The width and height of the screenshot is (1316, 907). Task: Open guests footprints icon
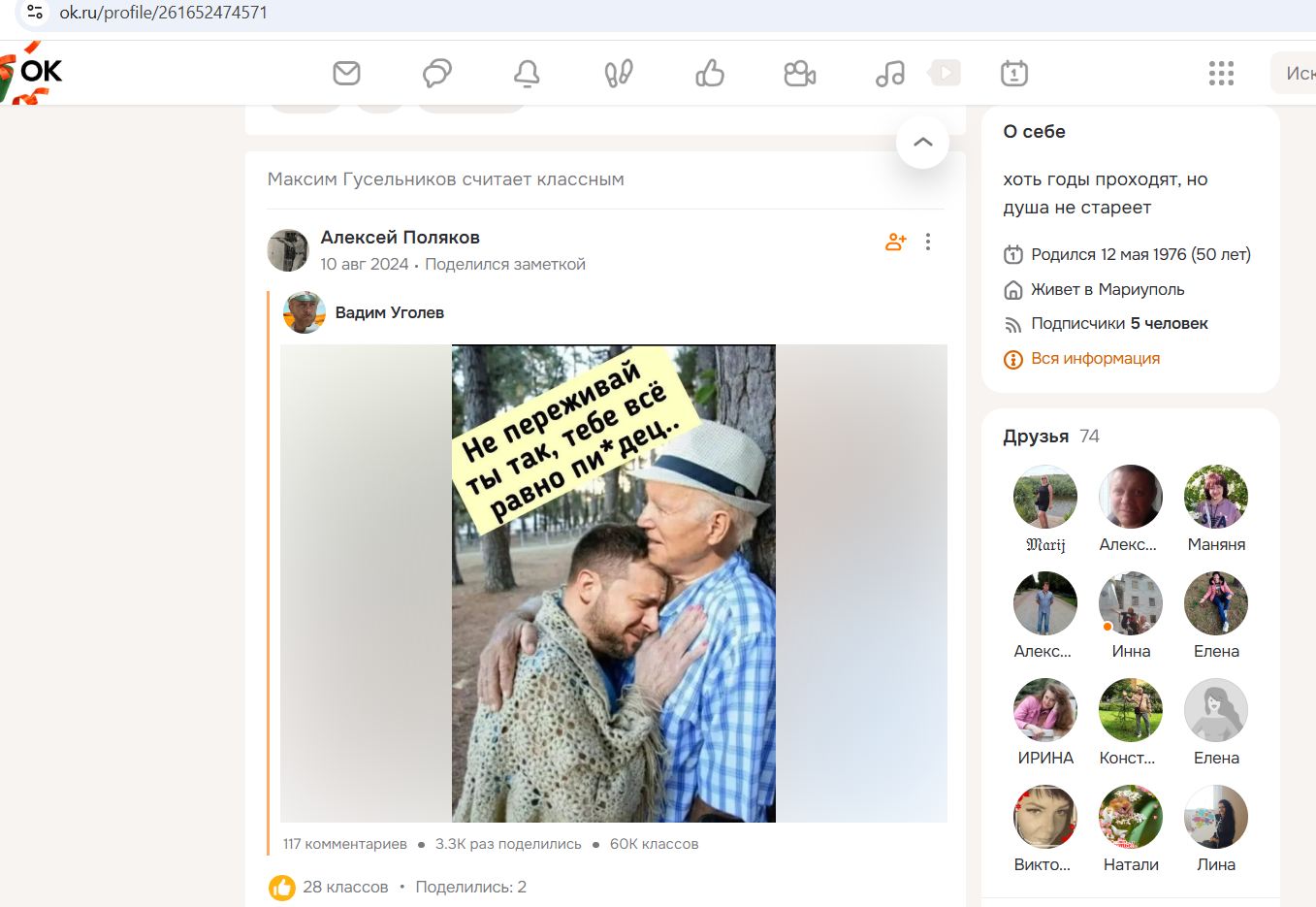[619, 73]
